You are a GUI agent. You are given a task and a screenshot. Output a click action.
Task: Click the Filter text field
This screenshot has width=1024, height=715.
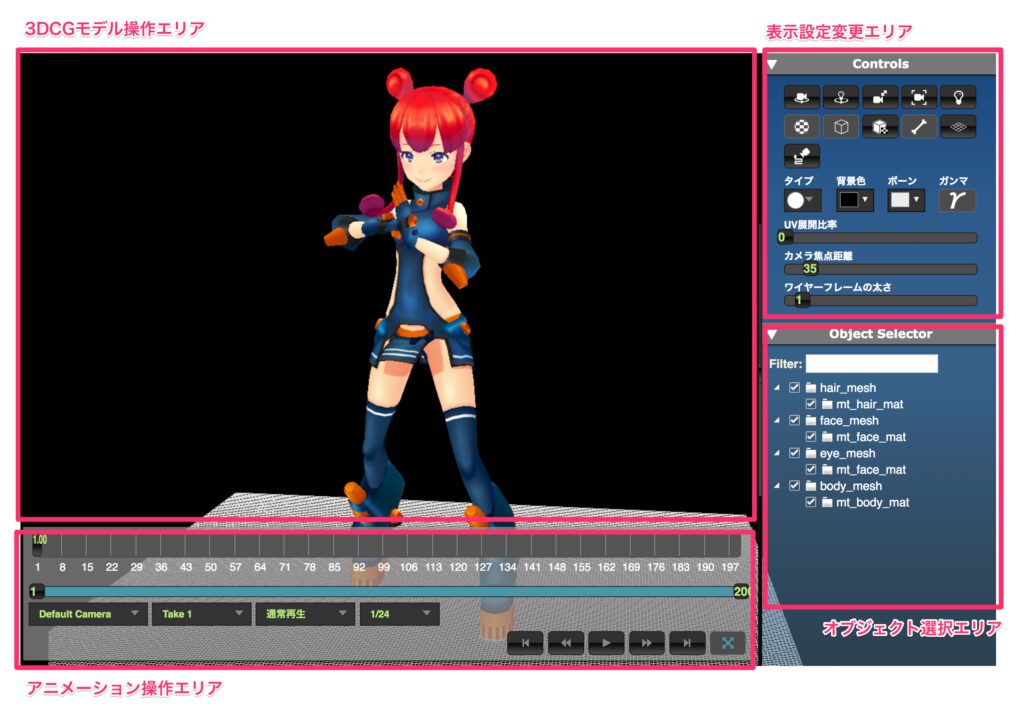click(x=872, y=364)
